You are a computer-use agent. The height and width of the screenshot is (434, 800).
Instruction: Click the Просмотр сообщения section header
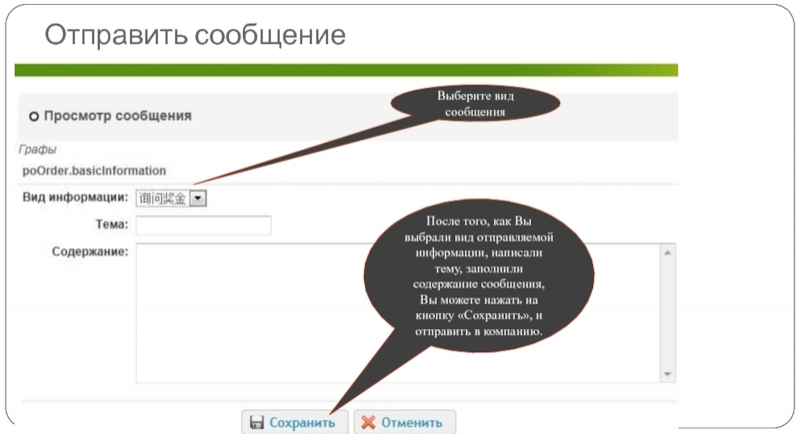coord(118,116)
